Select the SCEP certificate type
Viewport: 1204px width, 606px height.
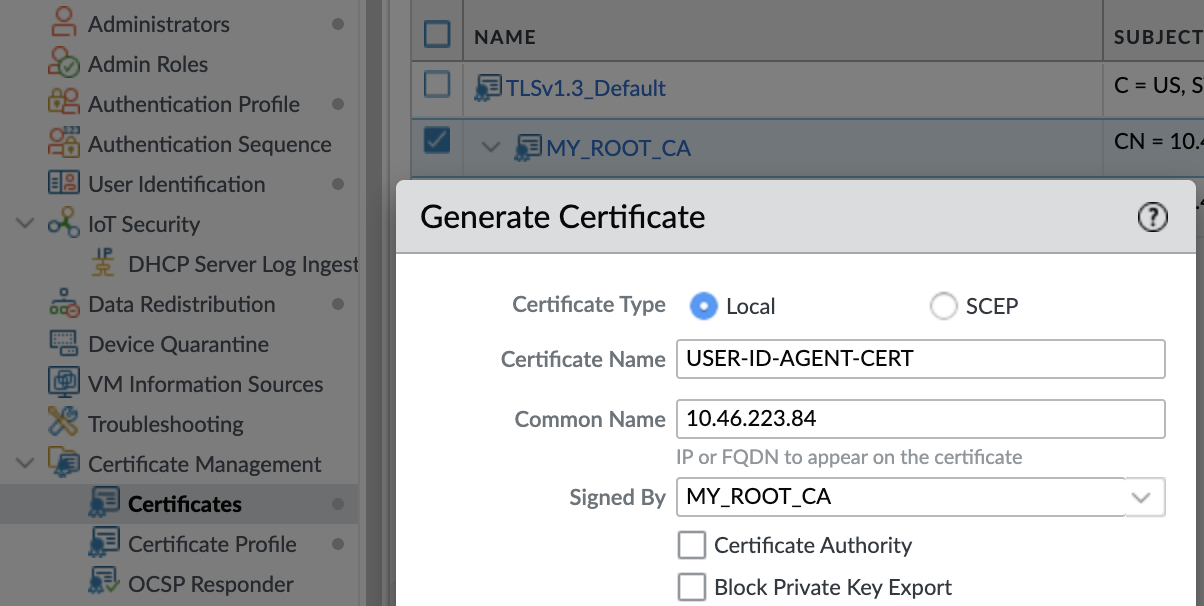(943, 306)
